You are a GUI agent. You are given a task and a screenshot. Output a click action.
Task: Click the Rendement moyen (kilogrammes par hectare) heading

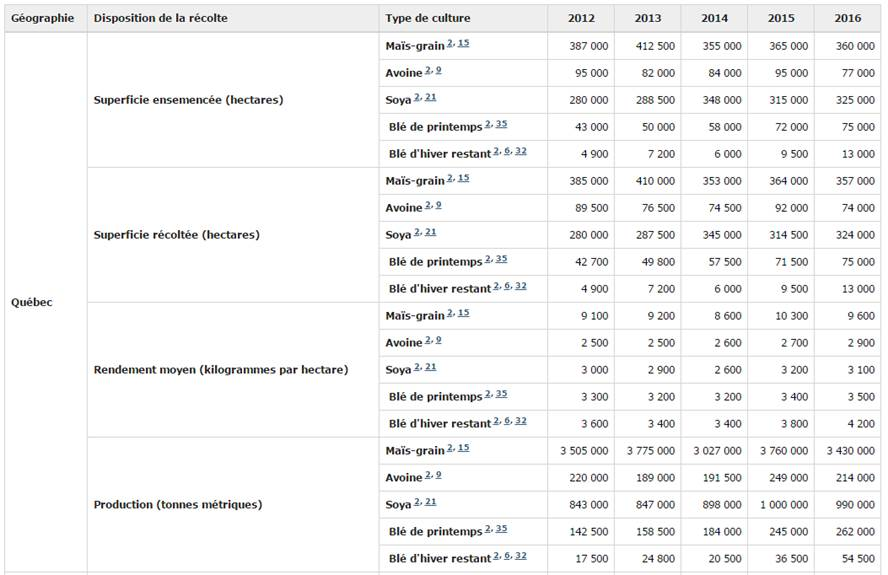tap(220, 370)
